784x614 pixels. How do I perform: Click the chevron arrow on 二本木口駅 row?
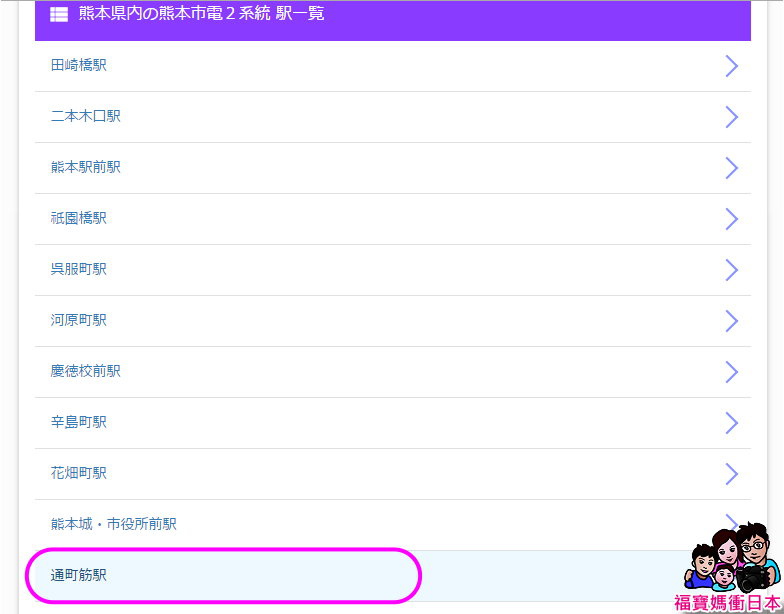pos(732,117)
